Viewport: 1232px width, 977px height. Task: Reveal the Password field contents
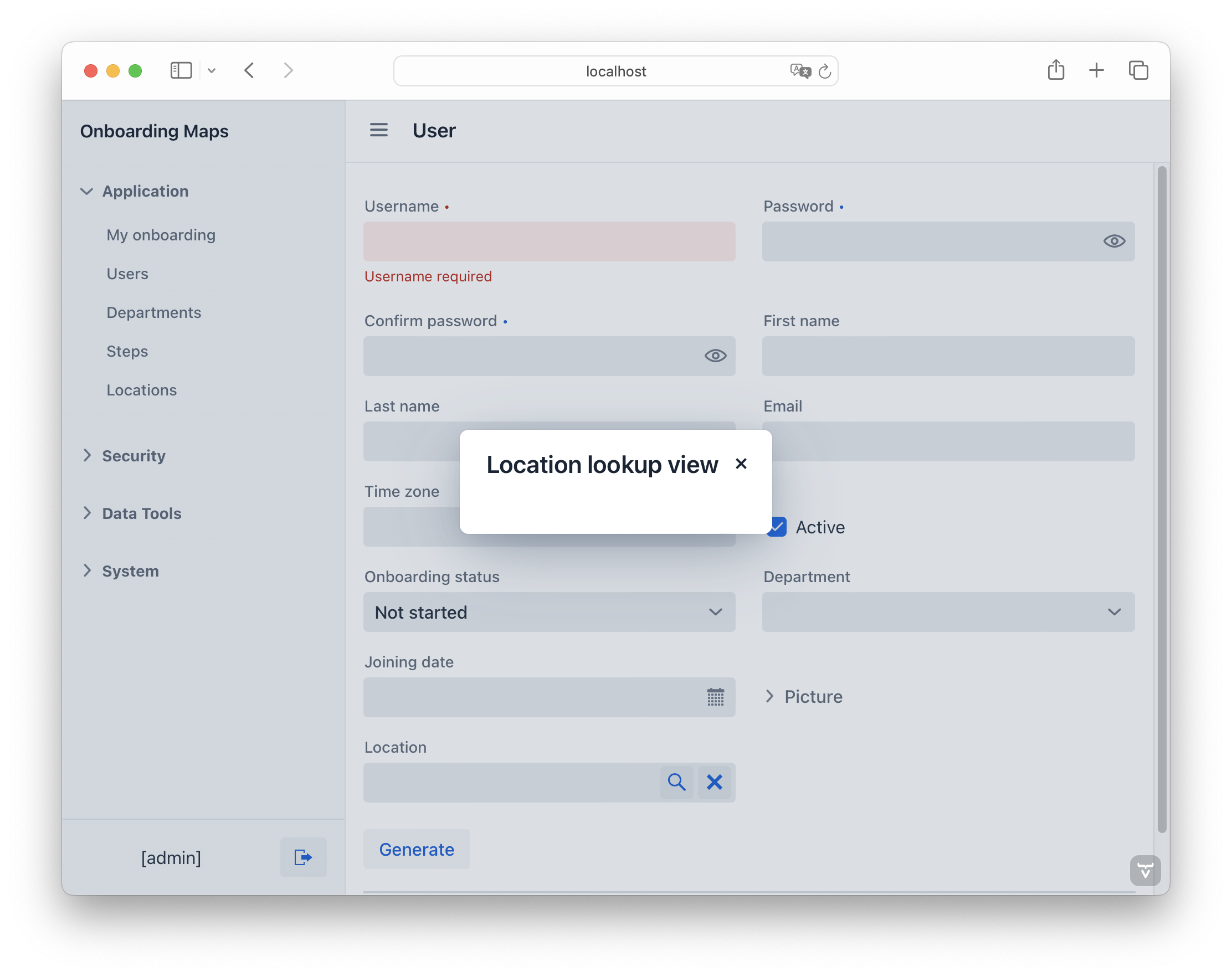pyautogui.click(x=1113, y=241)
